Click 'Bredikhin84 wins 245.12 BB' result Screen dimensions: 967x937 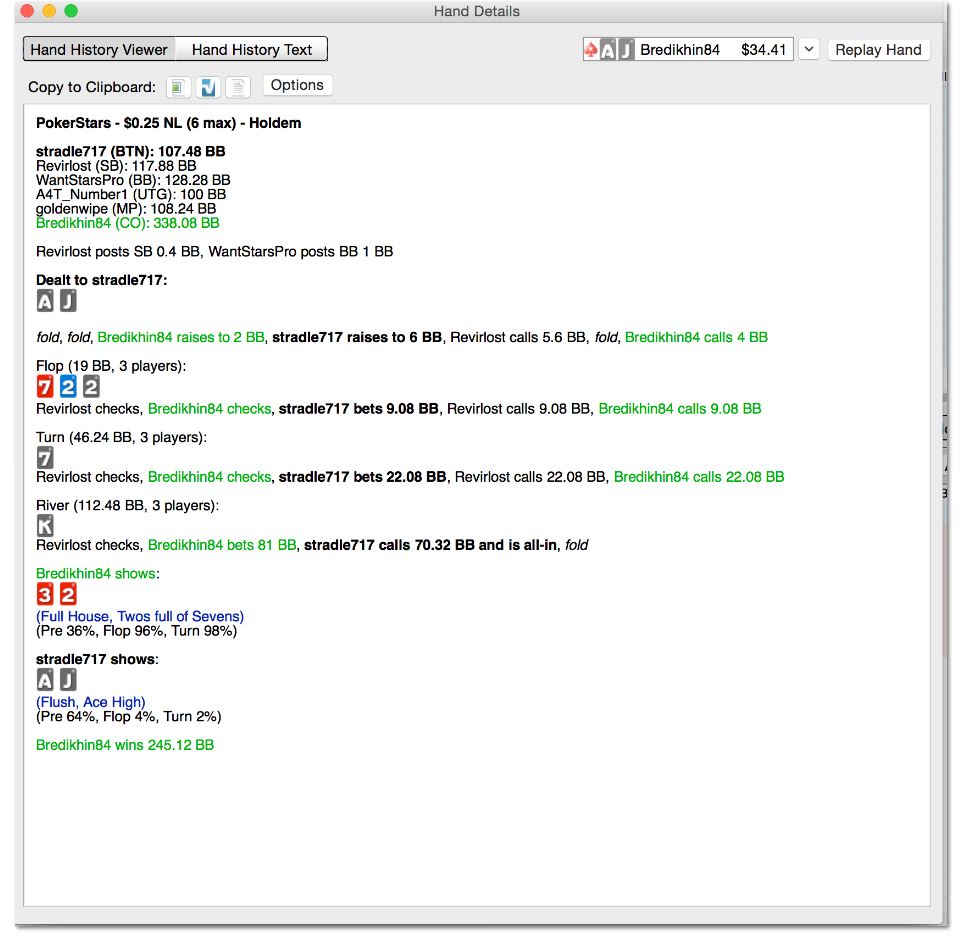(125, 745)
